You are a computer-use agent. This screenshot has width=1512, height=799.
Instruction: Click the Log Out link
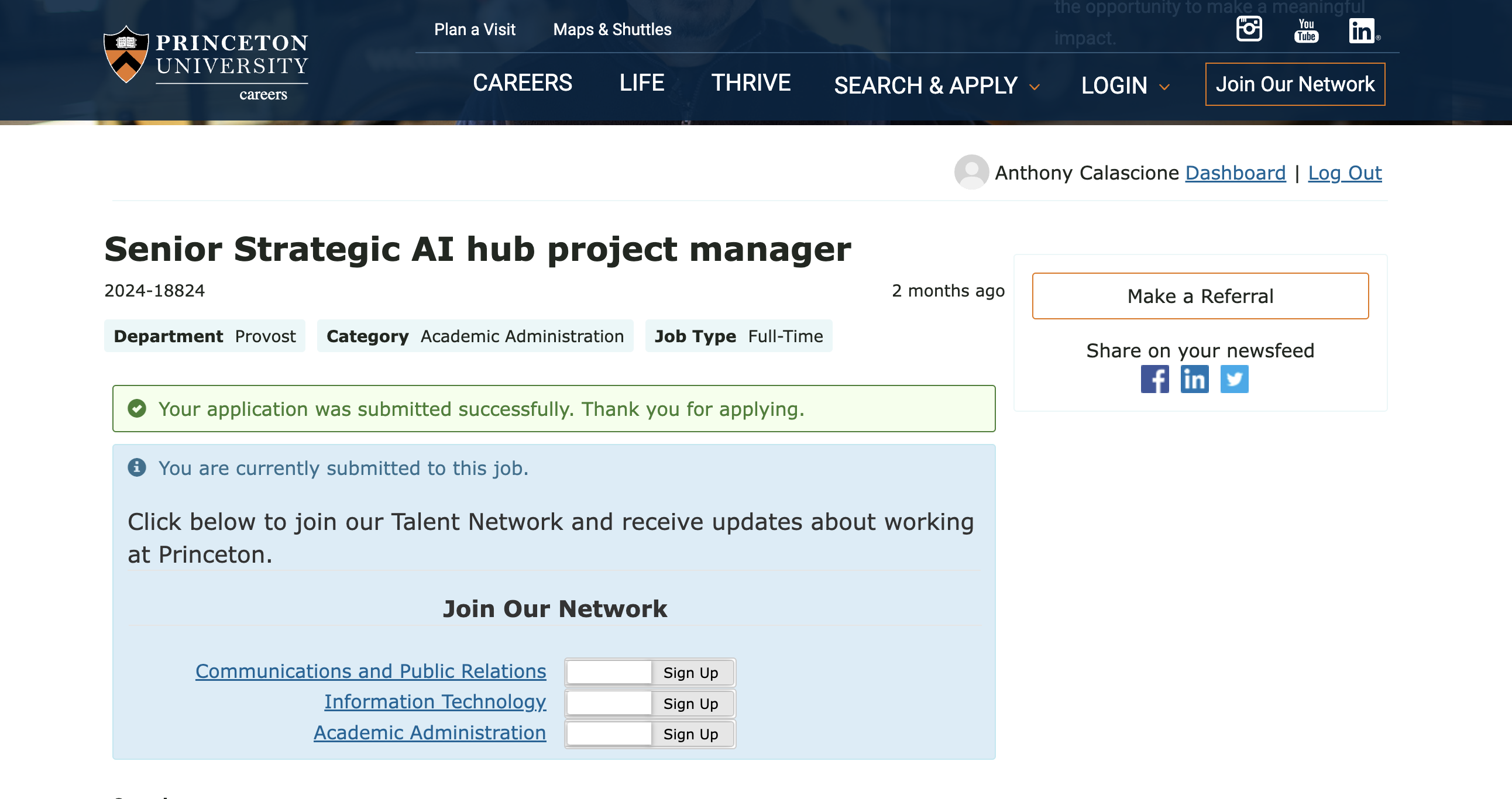click(1344, 173)
